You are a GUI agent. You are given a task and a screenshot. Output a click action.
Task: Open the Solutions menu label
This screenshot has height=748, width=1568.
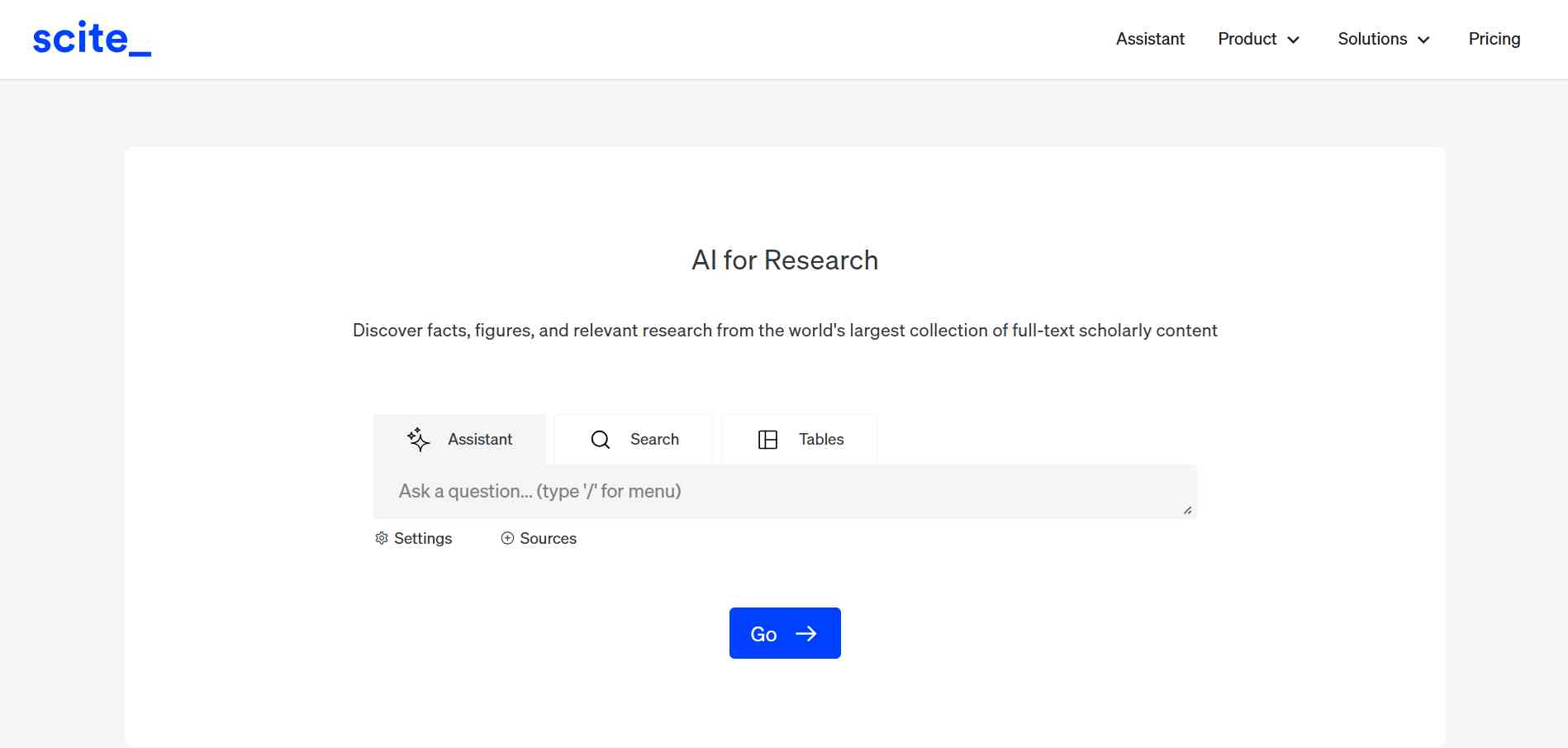[x=1372, y=39]
